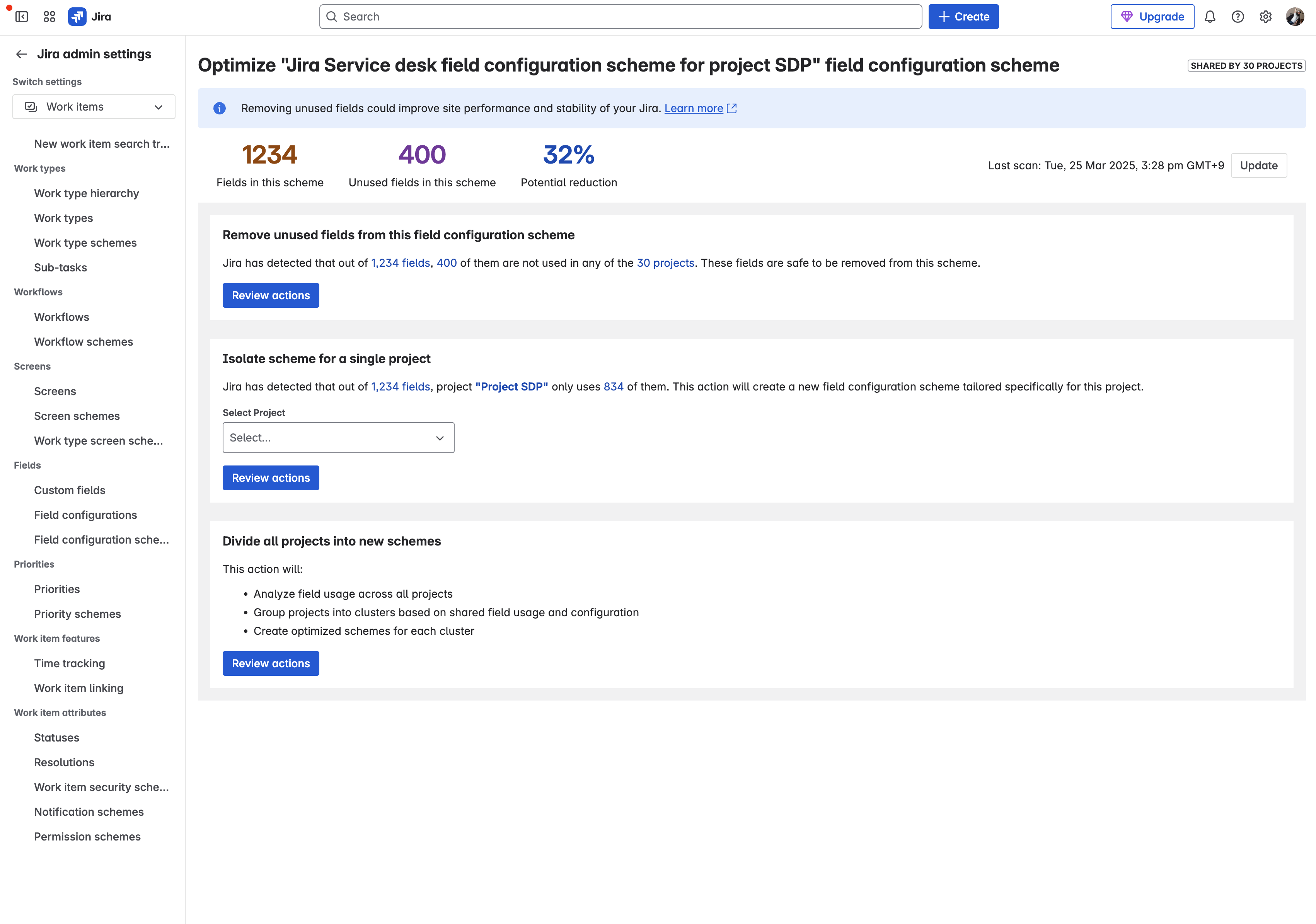Click the info icon in the blue banner

220,108
